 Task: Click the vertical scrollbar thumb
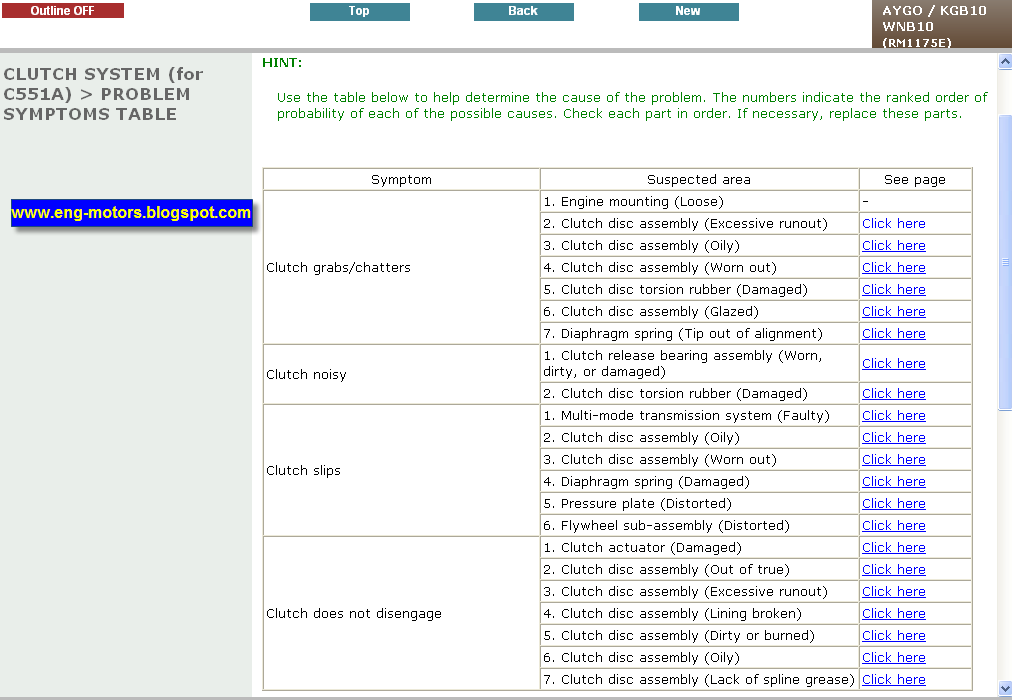click(1005, 261)
